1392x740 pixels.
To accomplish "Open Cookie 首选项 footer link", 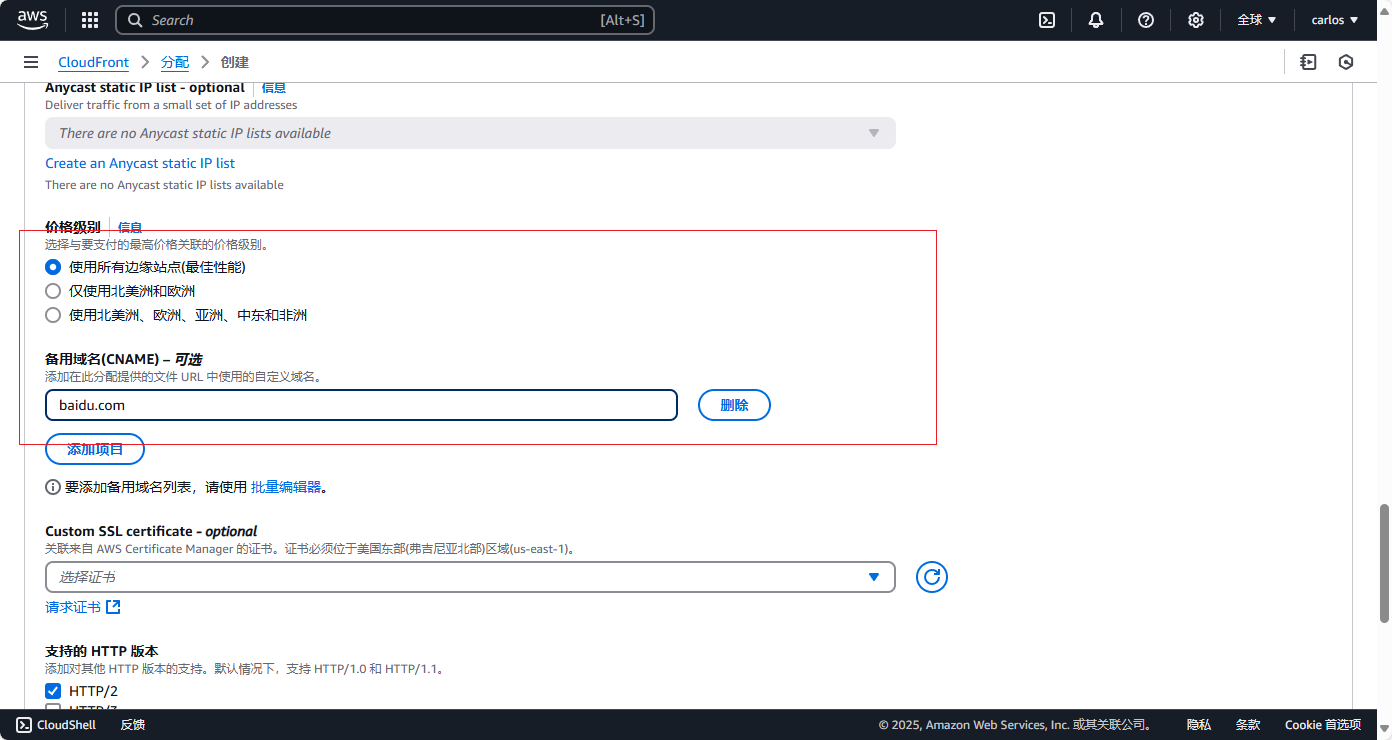I will coord(1323,725).
